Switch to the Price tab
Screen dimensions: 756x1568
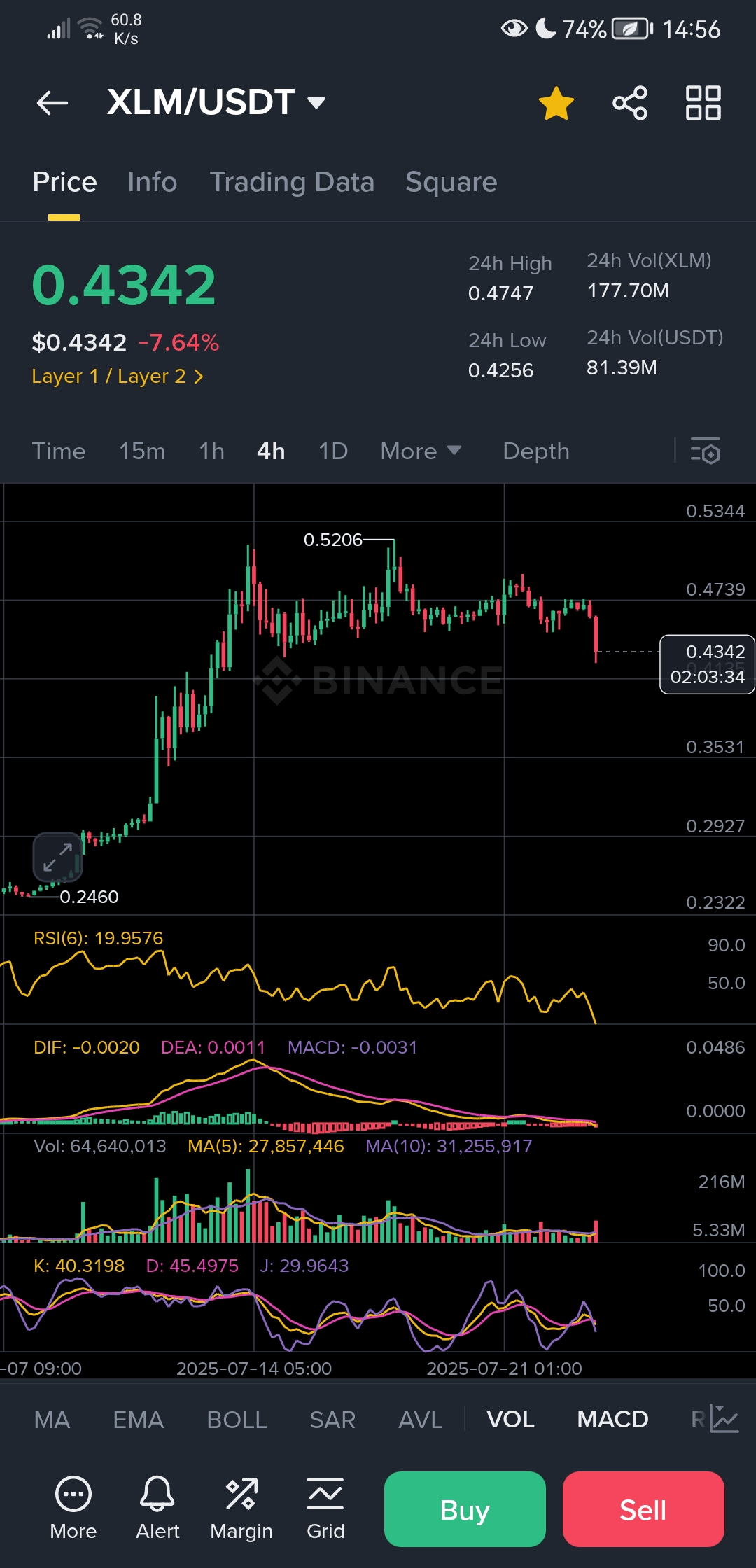[x=64, y=182]
